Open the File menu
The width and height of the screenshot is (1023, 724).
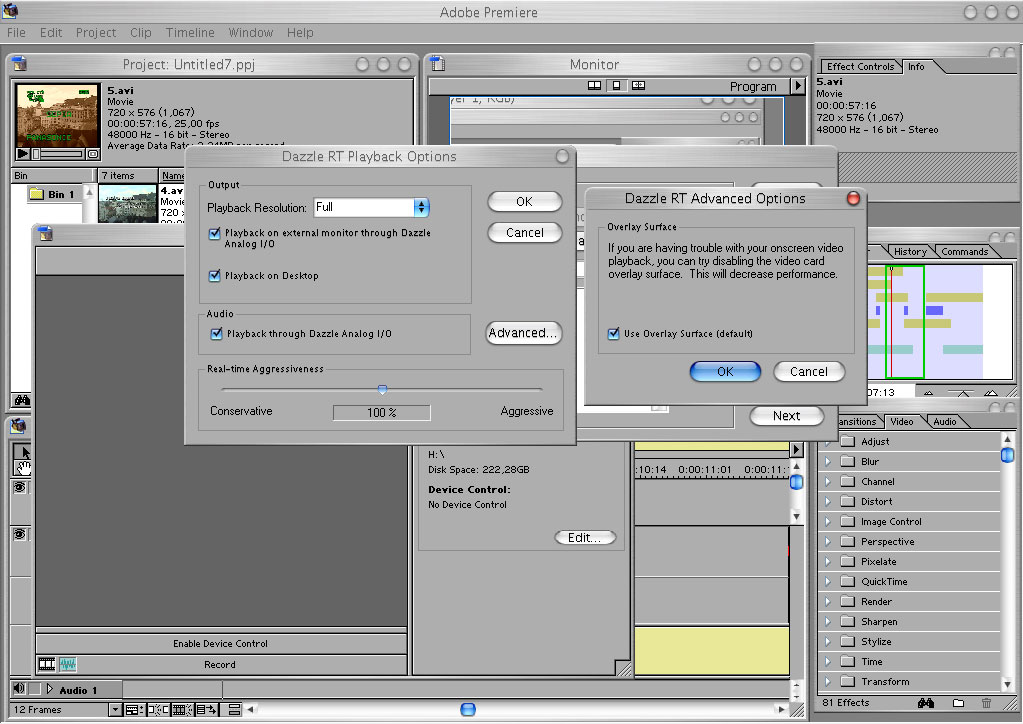(x=16, y=33)
